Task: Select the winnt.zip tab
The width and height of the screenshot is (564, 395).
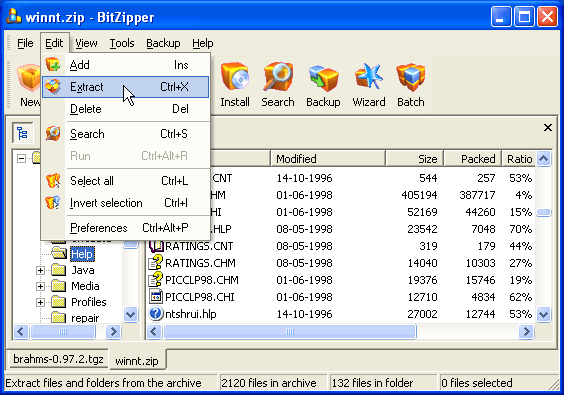Action: (137, 360)
